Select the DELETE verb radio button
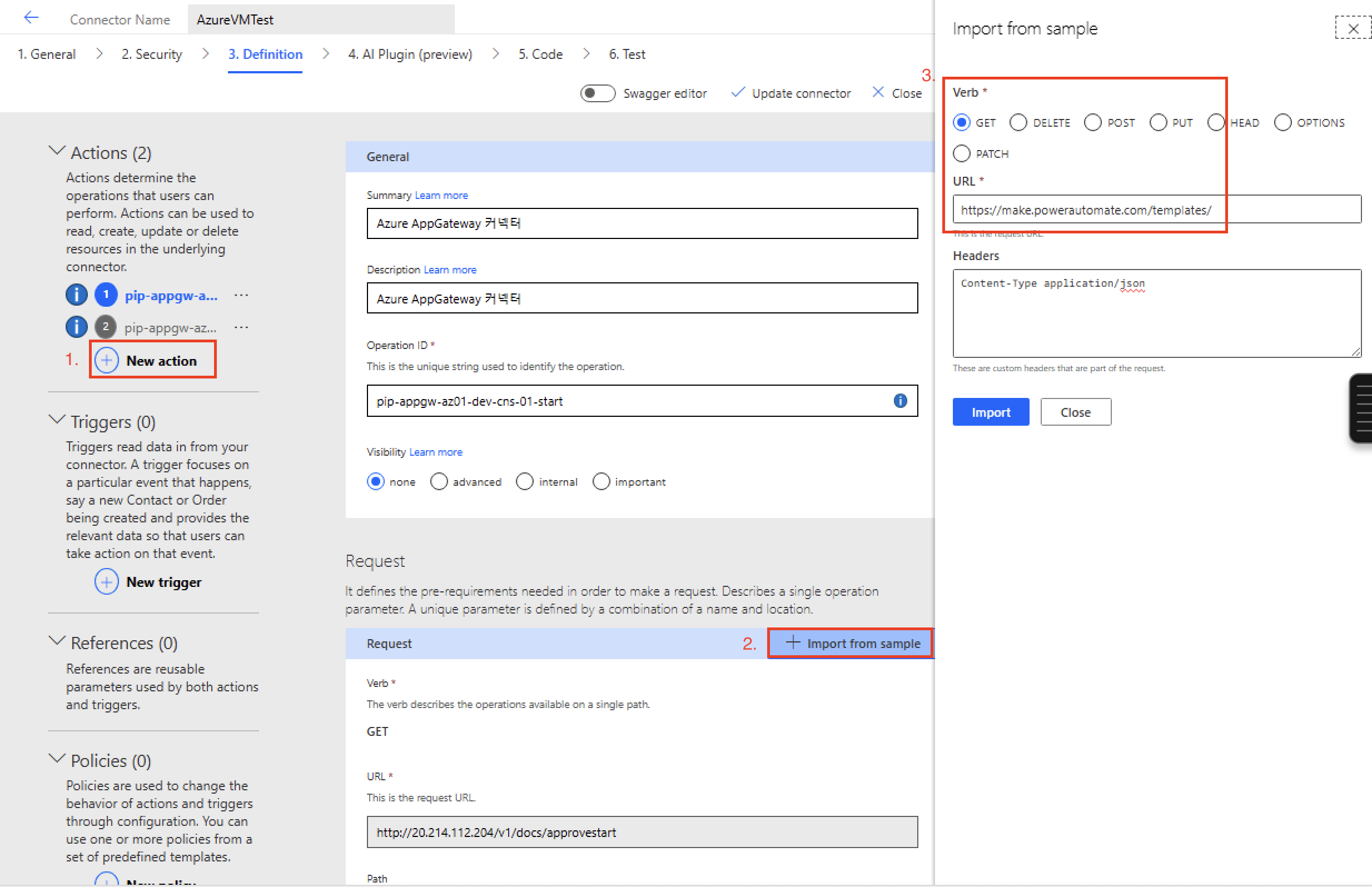The height and width of the screenshot is (887, 1372). click(x=1018, y=123)
